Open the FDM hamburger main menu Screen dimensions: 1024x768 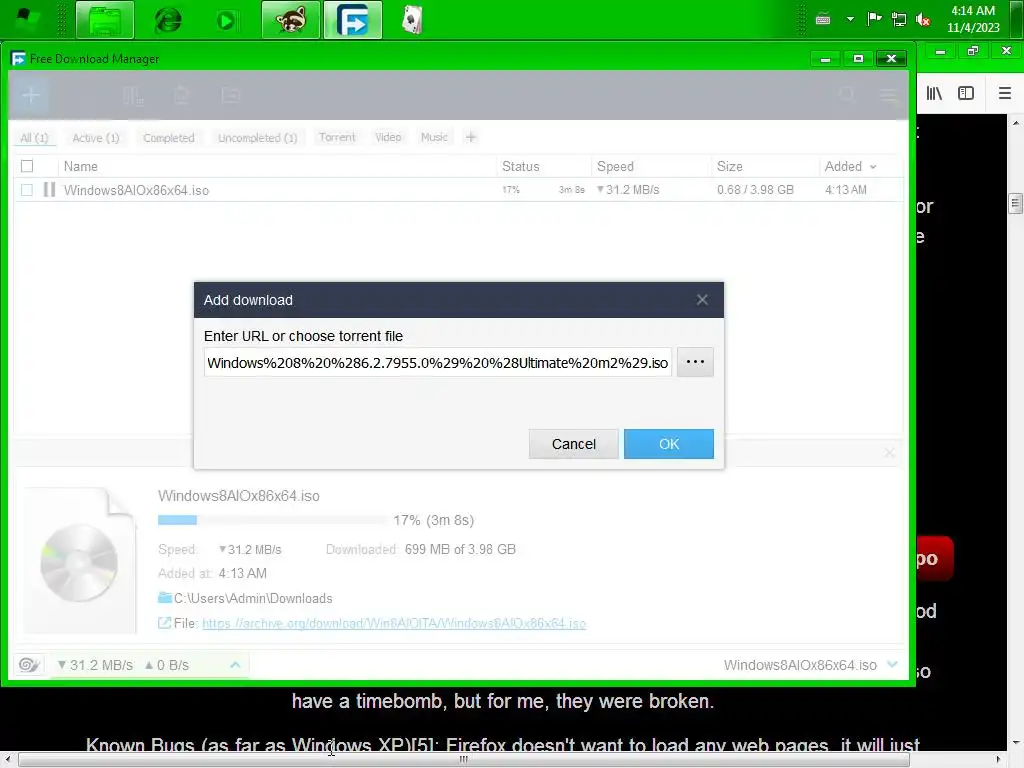tap(889, 96)
